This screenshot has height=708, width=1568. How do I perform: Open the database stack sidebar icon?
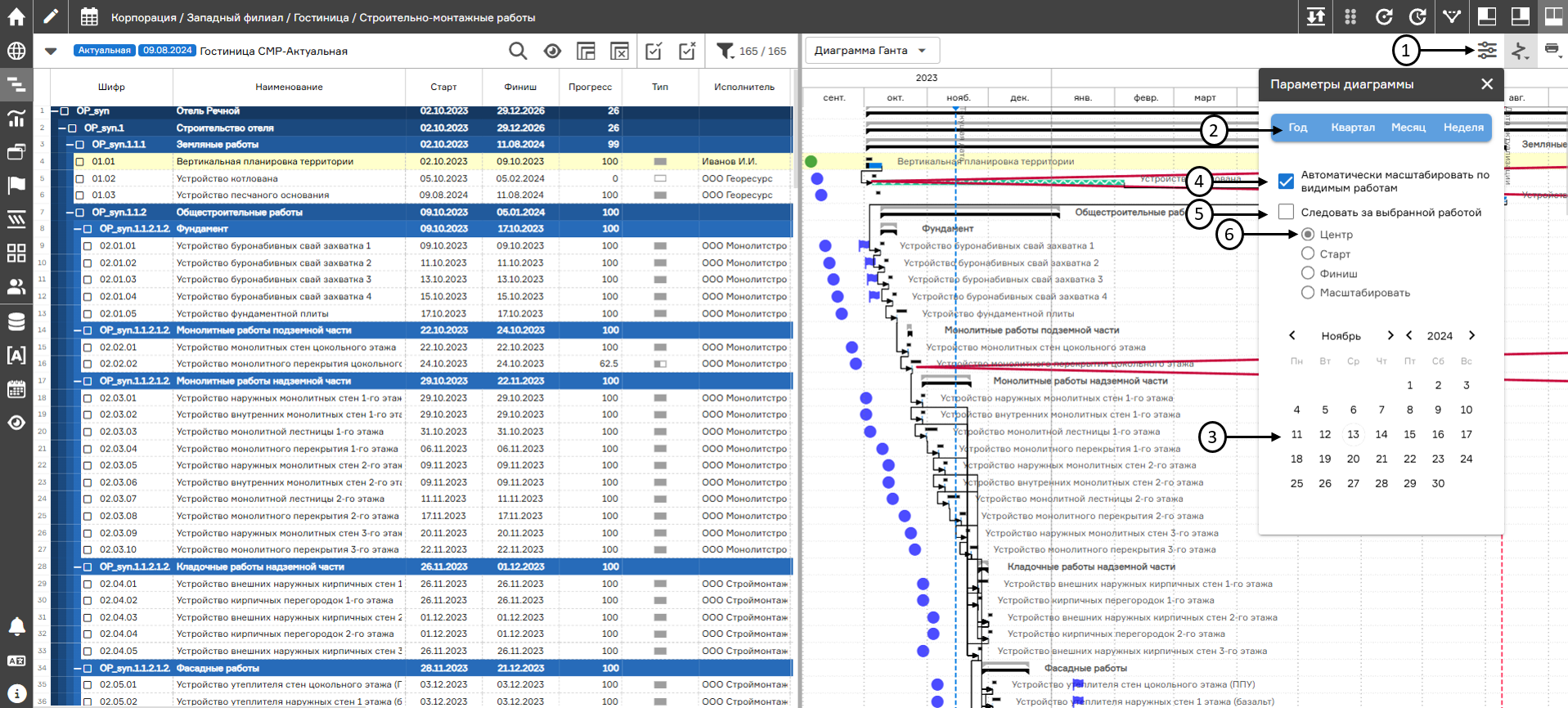click(16, 321)
